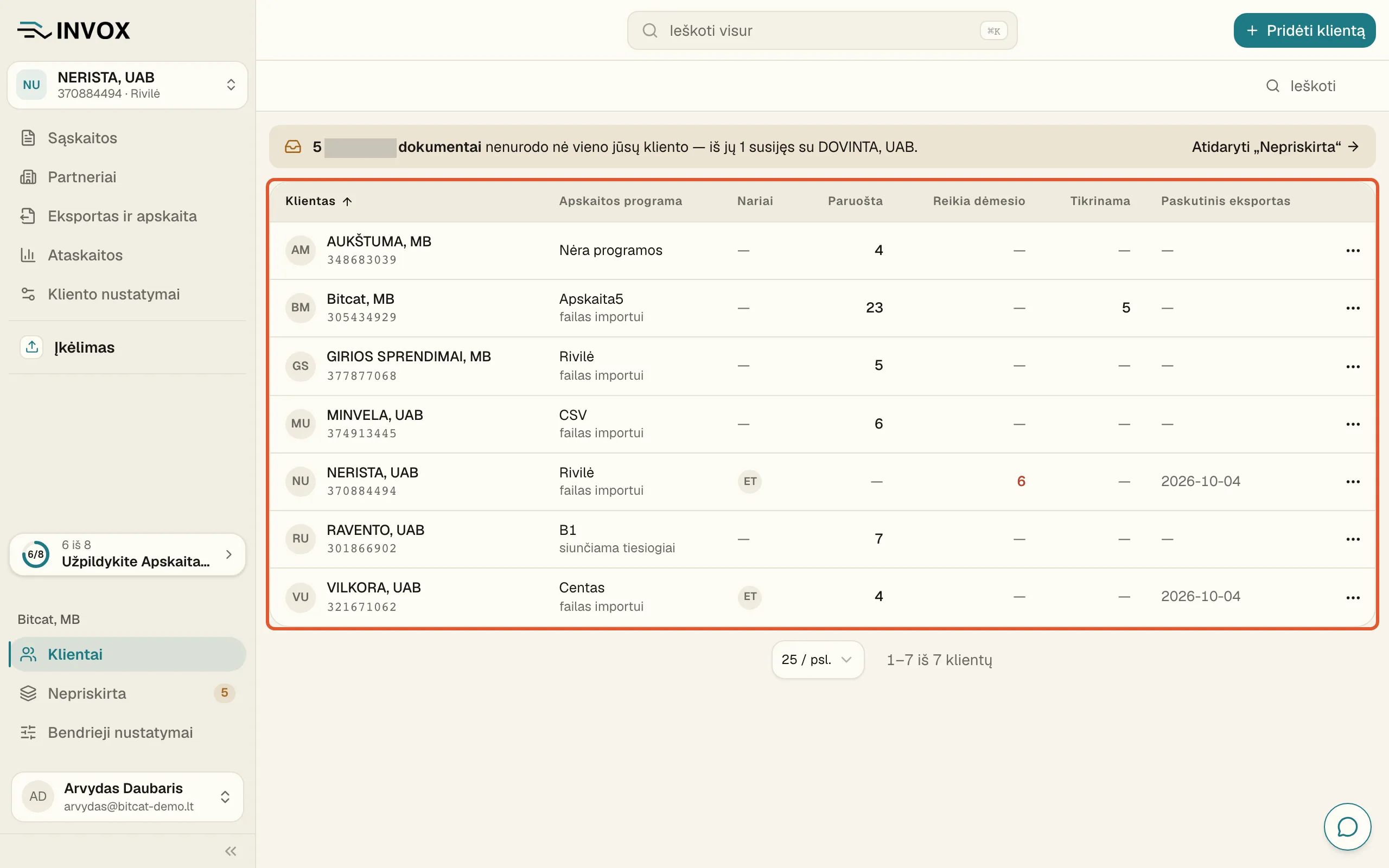Click the INVOX logo

coord(73,30)
